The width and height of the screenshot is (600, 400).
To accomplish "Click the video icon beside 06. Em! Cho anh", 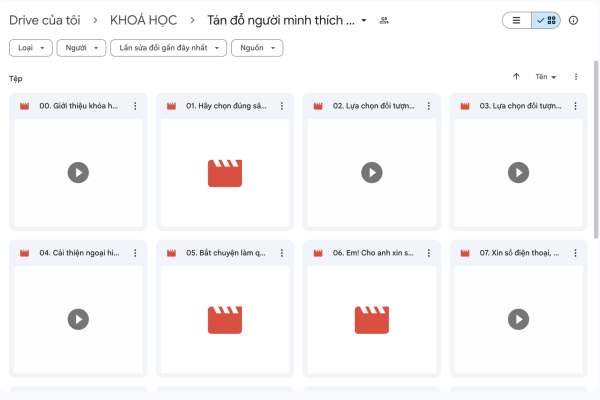I will (x=318, y=253).
